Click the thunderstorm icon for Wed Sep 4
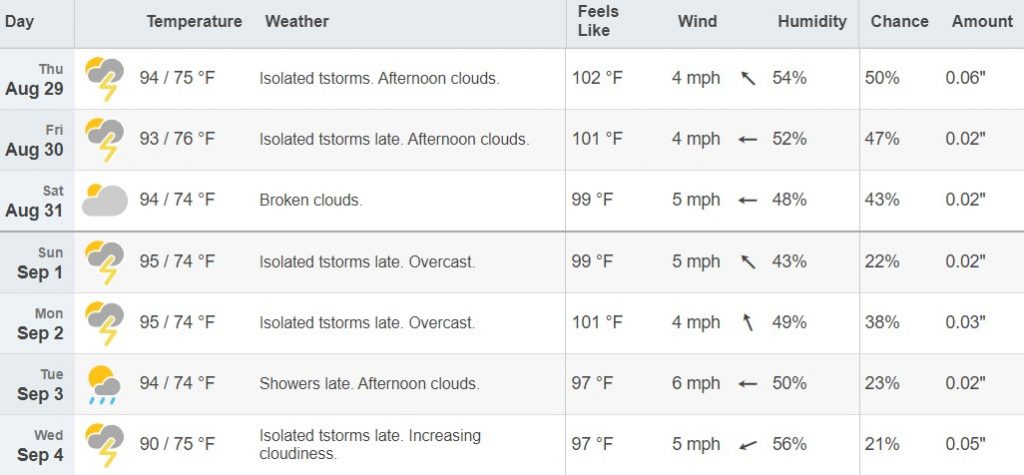 104,445
